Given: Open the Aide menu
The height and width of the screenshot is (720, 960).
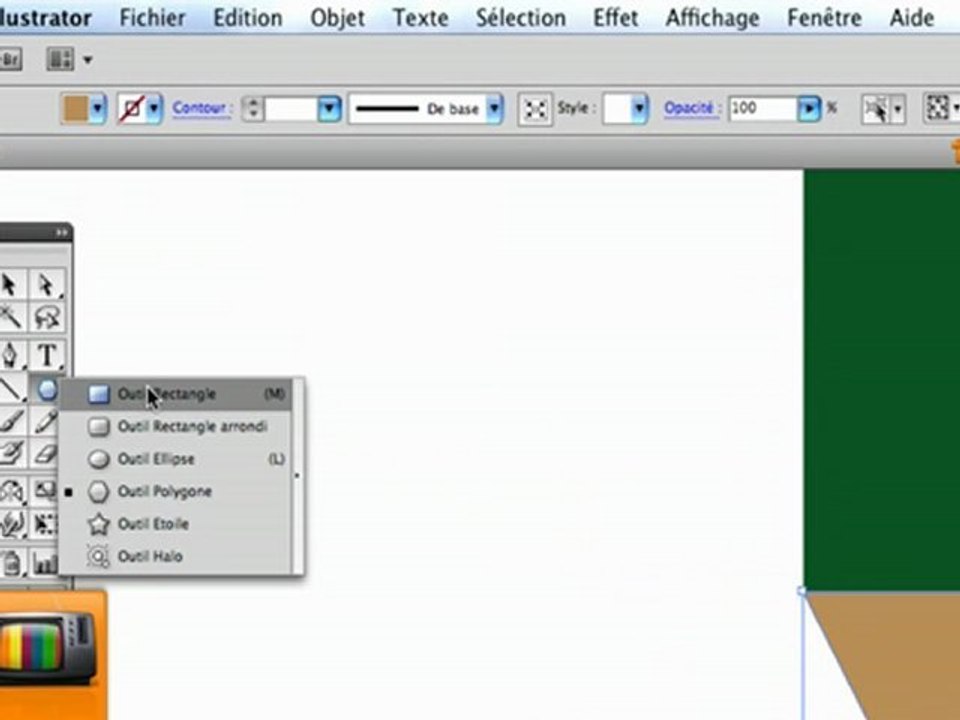Looking at the screenshot, I should click(911, 18).
